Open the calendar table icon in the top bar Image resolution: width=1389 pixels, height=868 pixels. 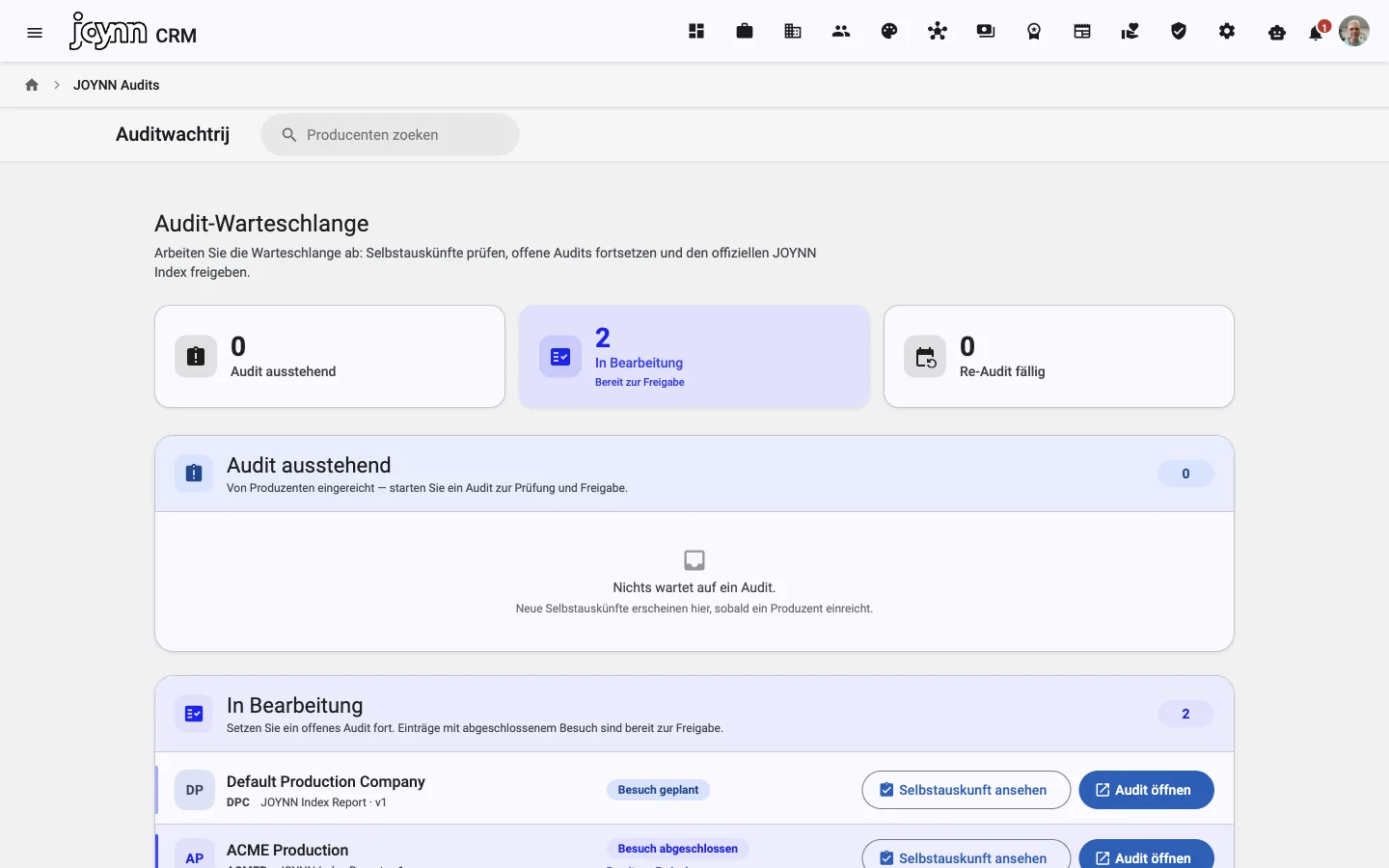click(x=1082, y=32)
